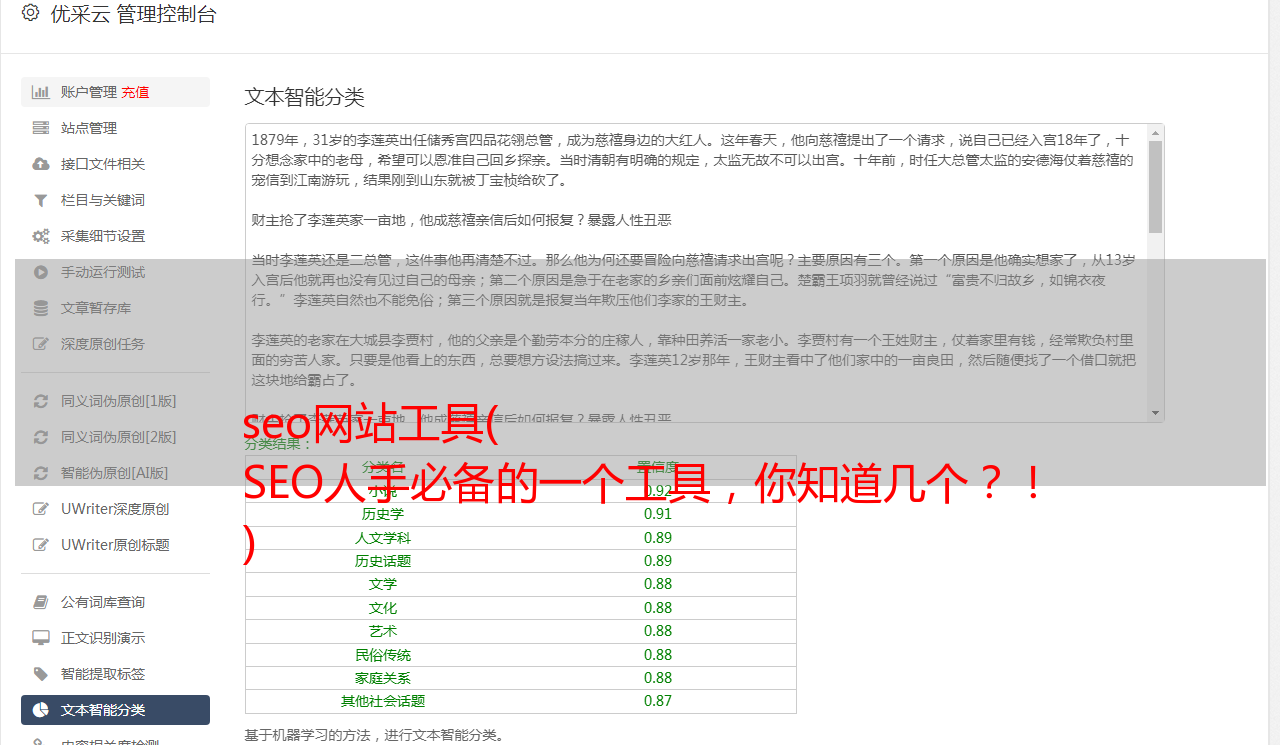
Task: Click the 0.91 confidence value
Action: [x=658, y=514]
